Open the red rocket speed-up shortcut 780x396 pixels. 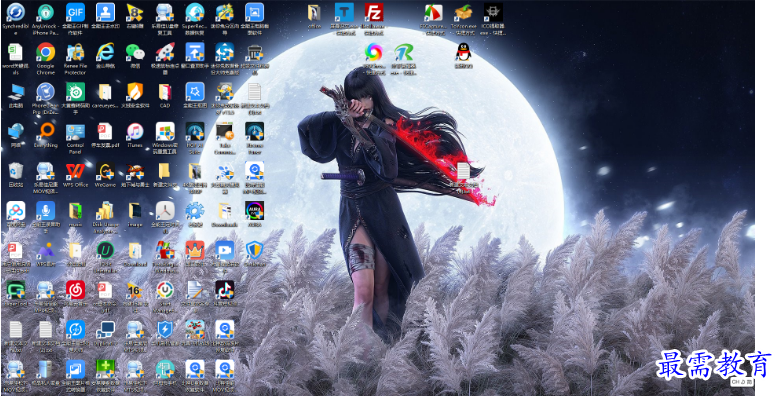(x=165, y=52)
